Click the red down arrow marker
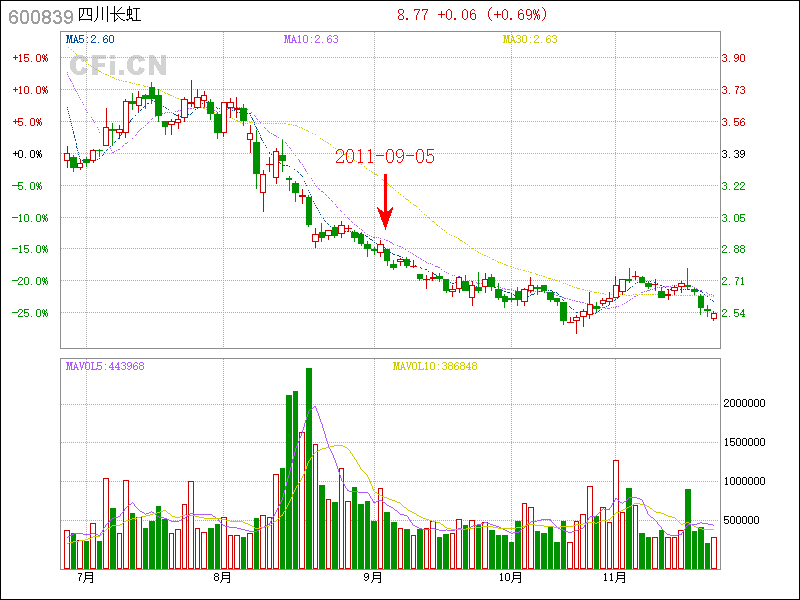 point(385,201)
